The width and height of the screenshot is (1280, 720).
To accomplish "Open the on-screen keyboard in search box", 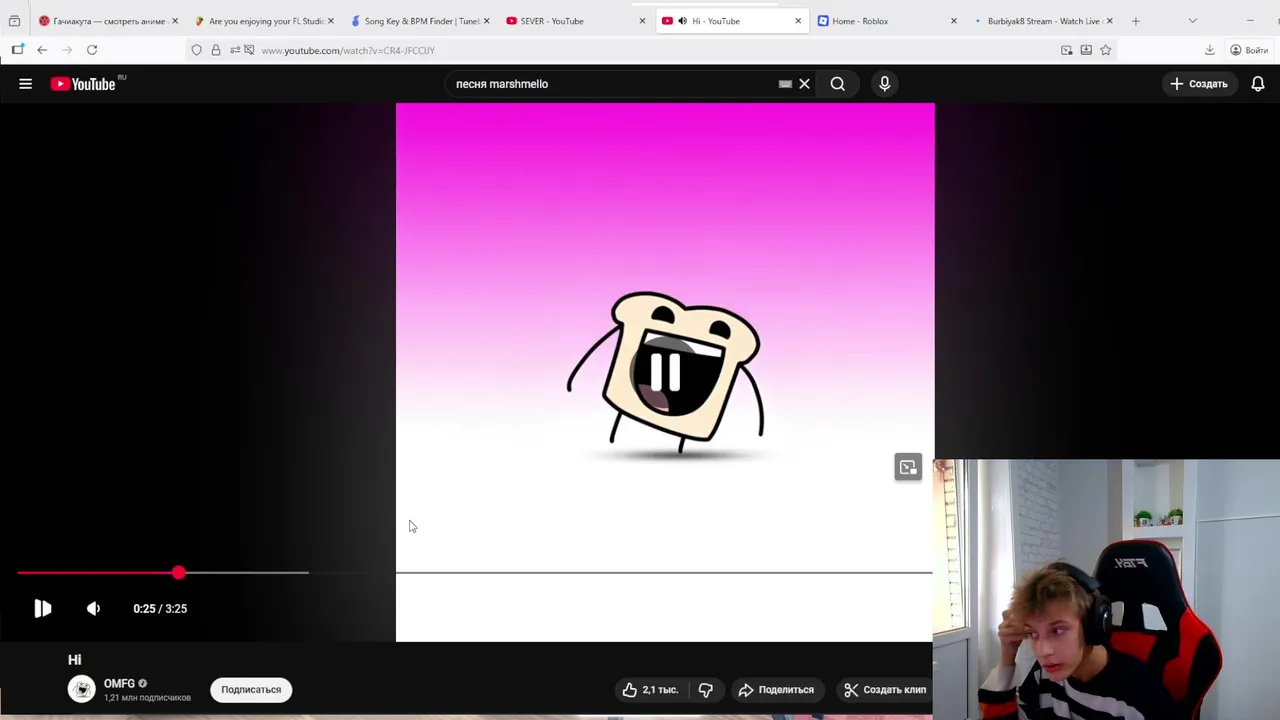I will click(x=785, y=84).
